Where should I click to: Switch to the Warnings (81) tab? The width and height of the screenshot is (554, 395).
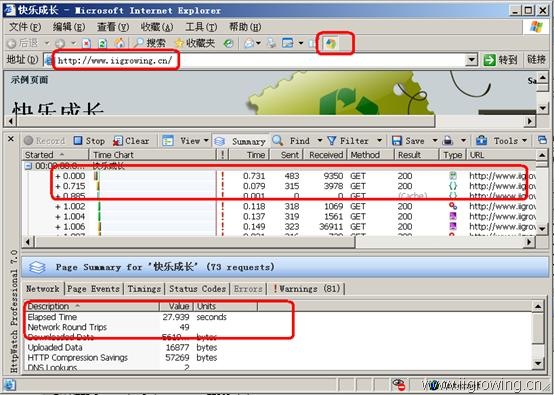(x=306, y=289)
